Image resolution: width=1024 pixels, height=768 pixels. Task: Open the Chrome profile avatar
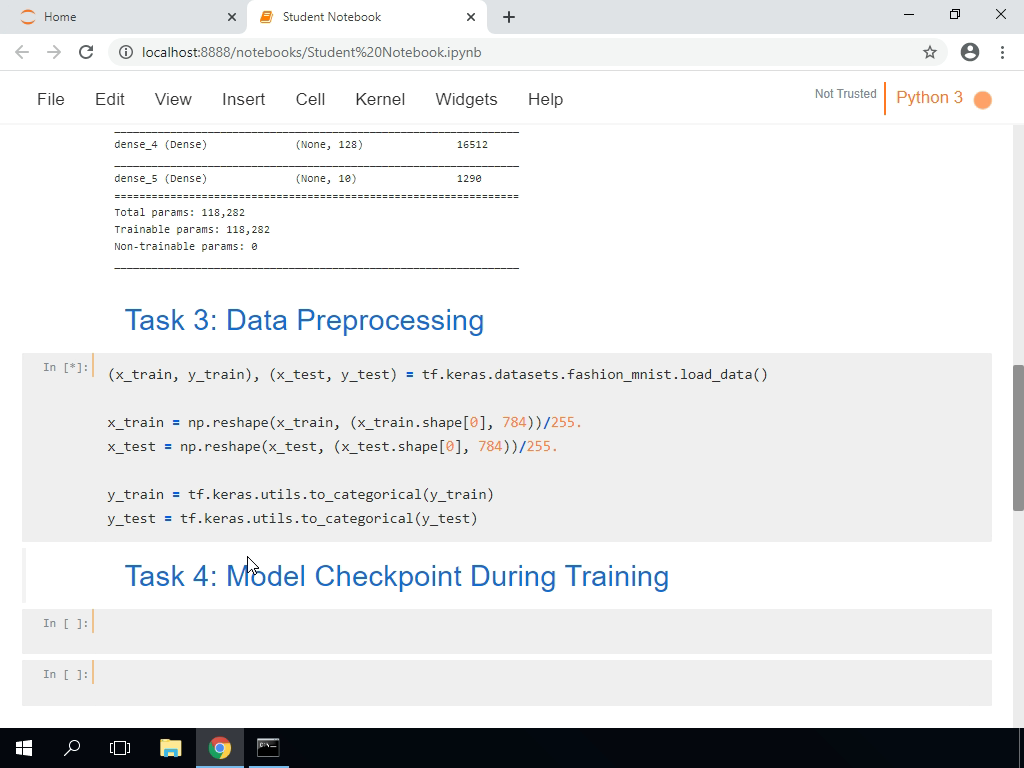(969, 52)
